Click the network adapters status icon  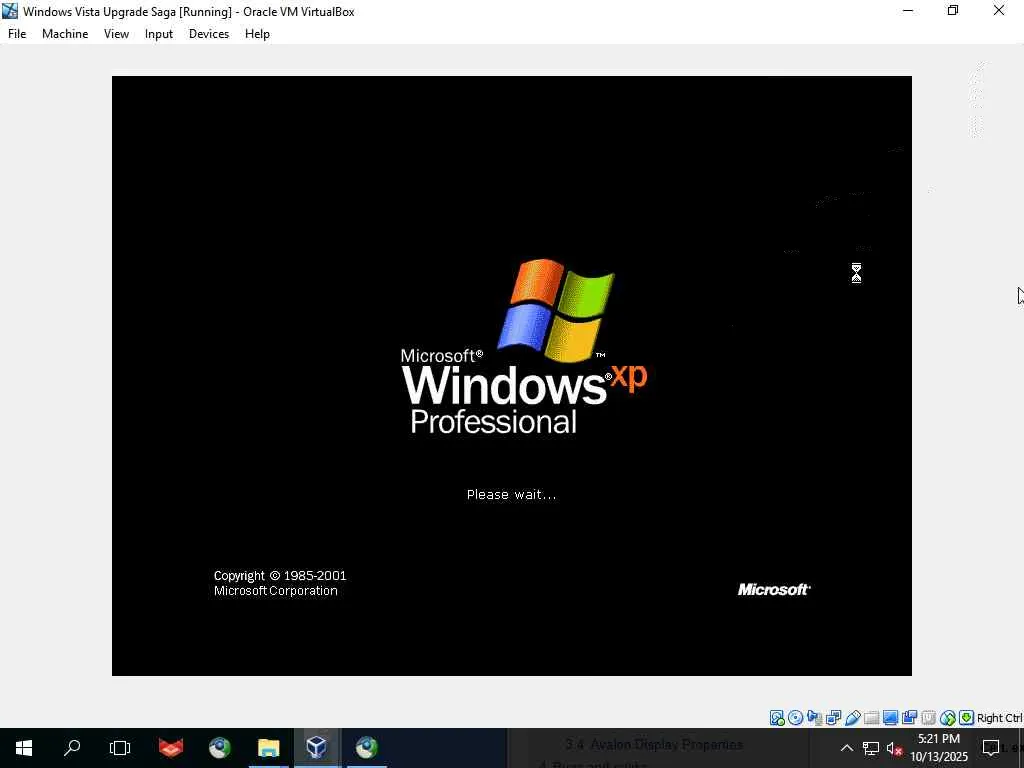pos(833,718)
